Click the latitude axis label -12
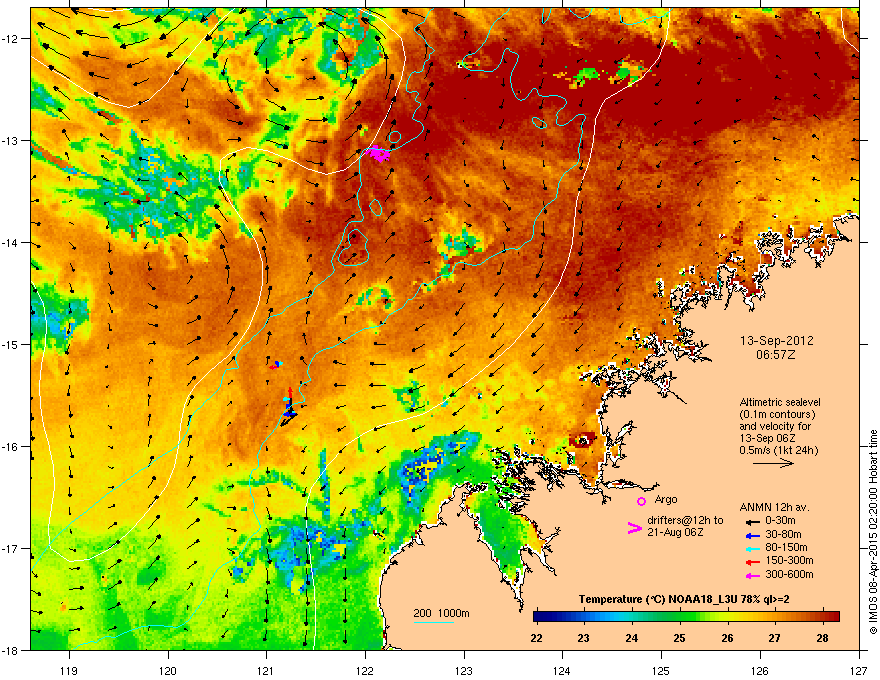The image size is (880, 680). pos(11,38)
